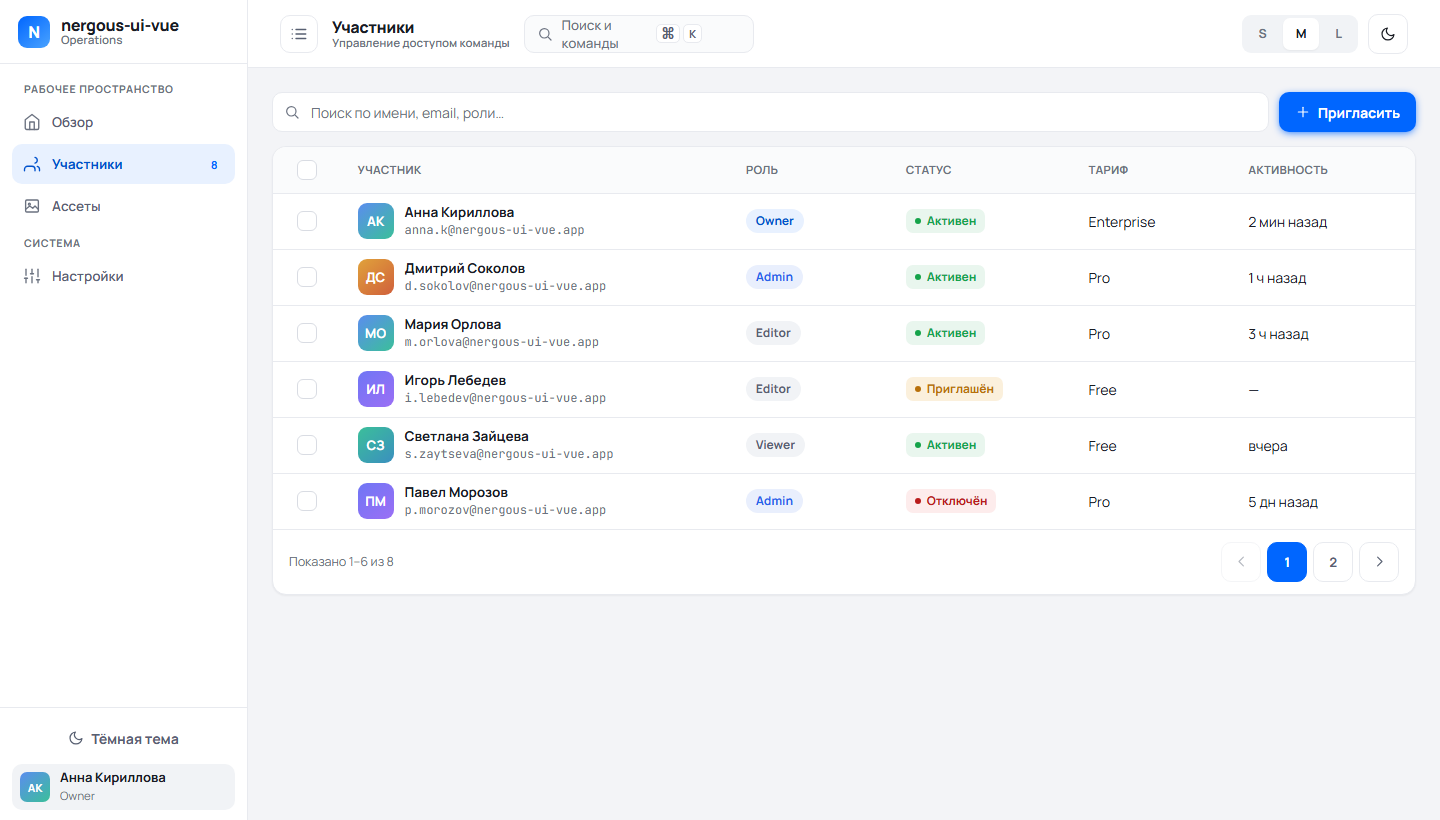Open the Поиск и команды box
Image resolution: width=1440 pixels, height=820 pixels.
coord(638,34)
